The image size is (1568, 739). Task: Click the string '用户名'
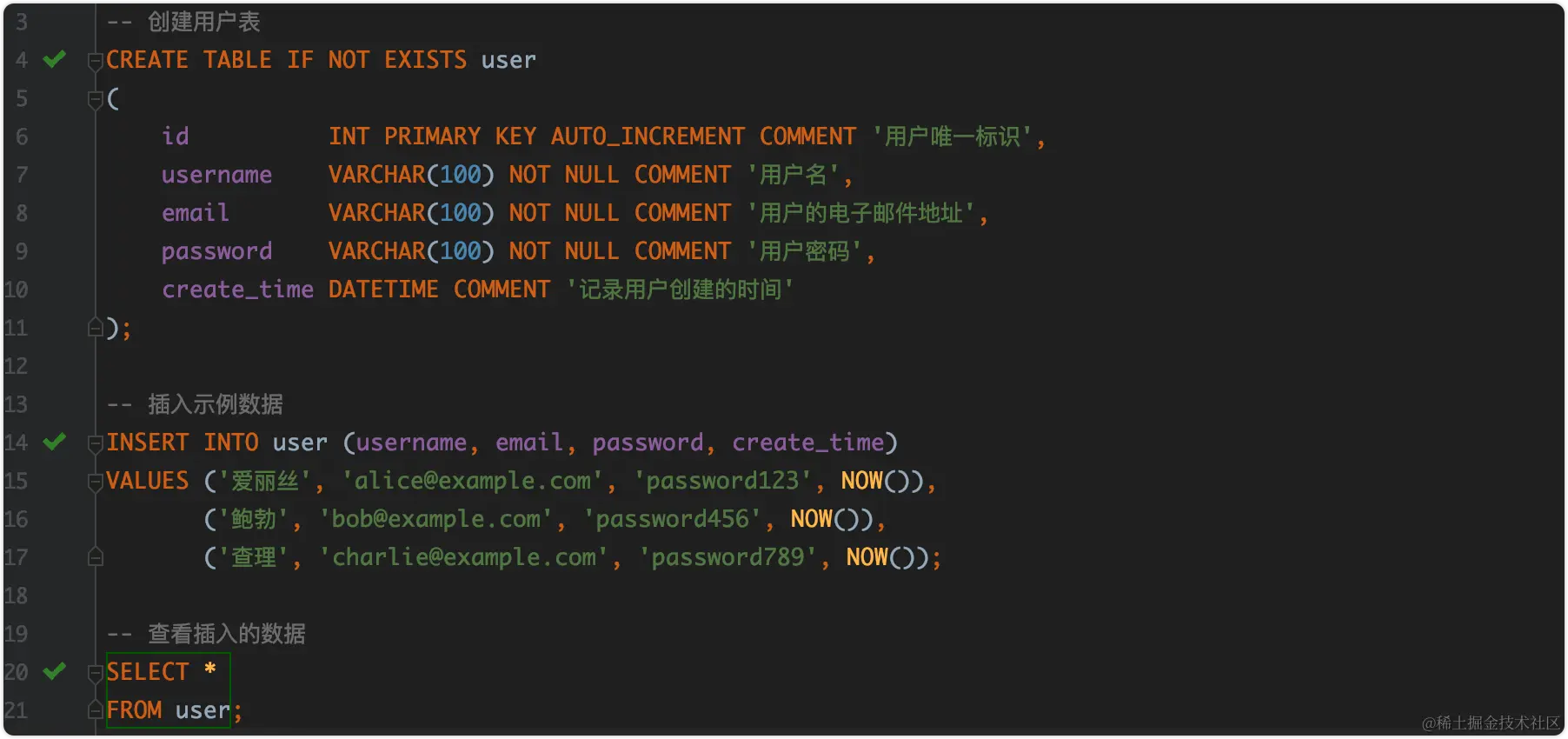(x=793, y=175)
